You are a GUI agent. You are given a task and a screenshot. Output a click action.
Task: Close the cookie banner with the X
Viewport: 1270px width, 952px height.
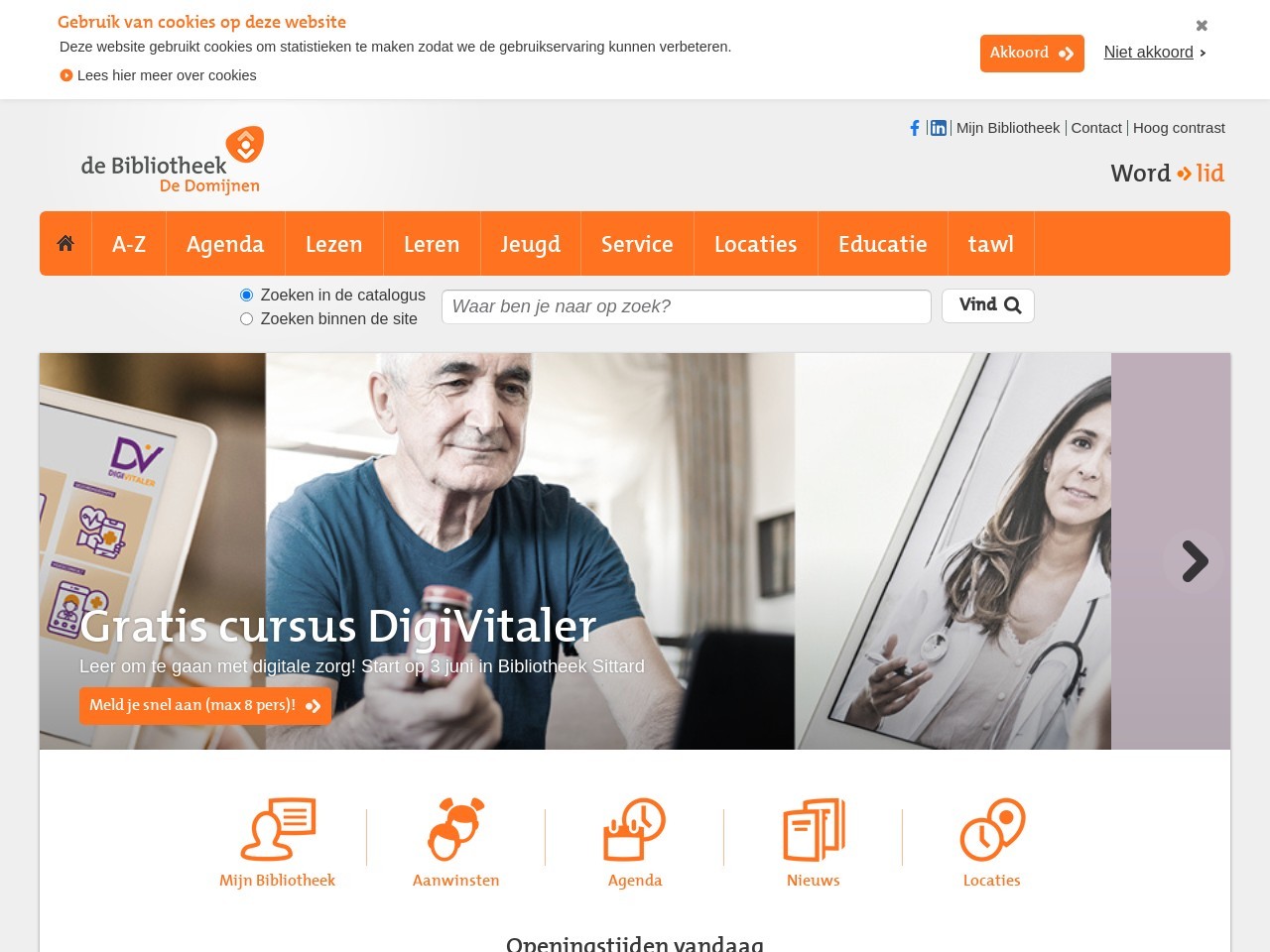click(x=1202, y=26)
